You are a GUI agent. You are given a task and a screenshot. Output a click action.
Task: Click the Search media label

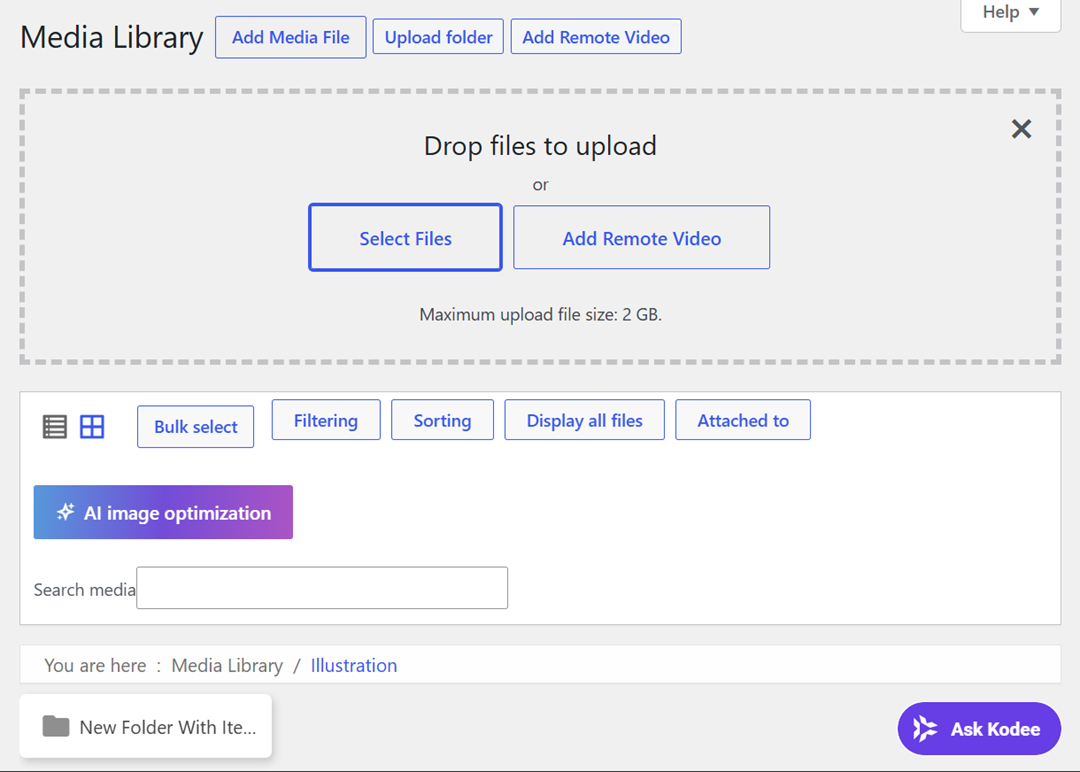point(85,590)
